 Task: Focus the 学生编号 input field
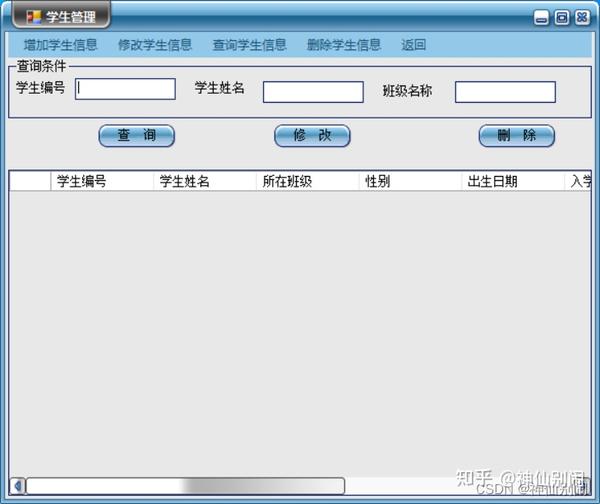point(126,89)
